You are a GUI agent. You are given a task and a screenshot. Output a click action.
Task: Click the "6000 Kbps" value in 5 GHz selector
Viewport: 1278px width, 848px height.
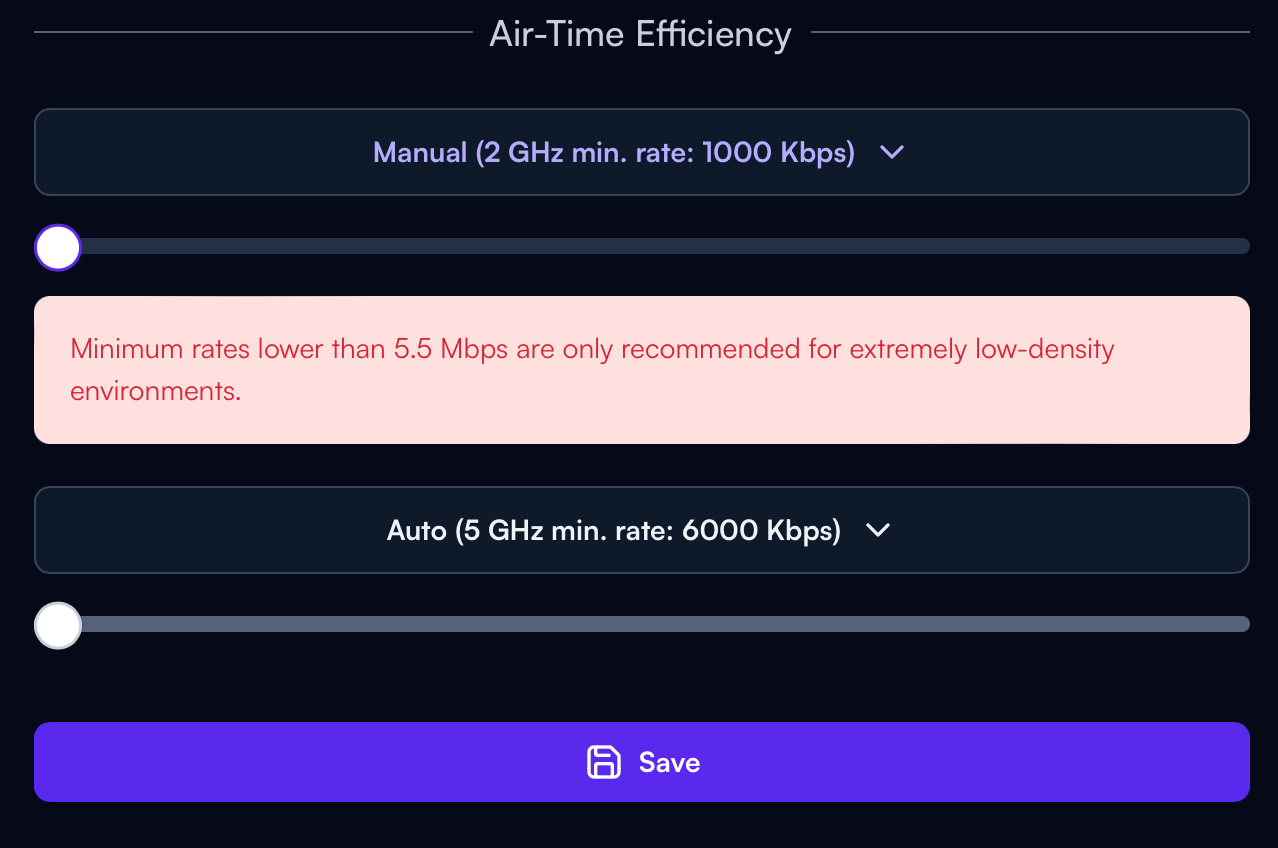[x=761, y=530]
